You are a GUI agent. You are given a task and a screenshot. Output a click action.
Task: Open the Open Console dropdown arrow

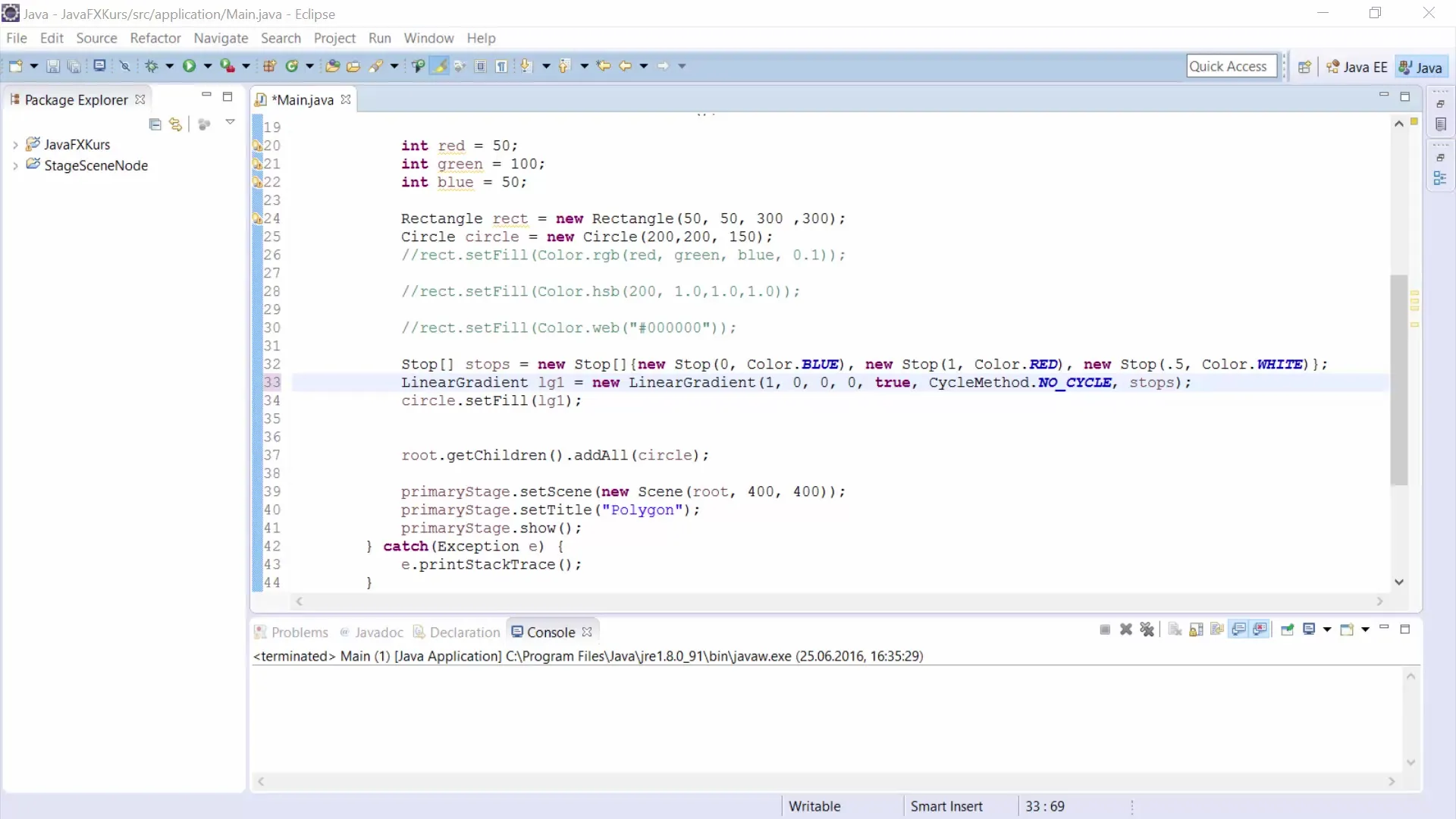coord(1365,630)
